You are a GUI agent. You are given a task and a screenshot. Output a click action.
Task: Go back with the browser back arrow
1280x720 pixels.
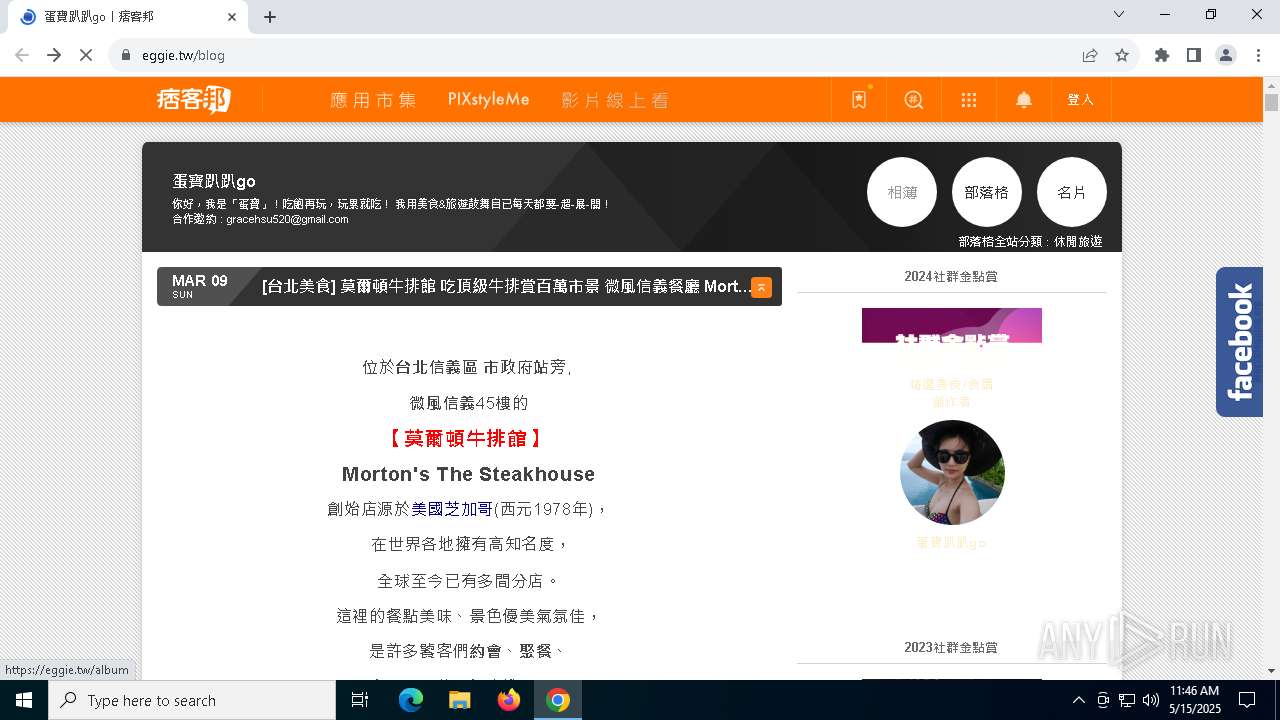22,55
